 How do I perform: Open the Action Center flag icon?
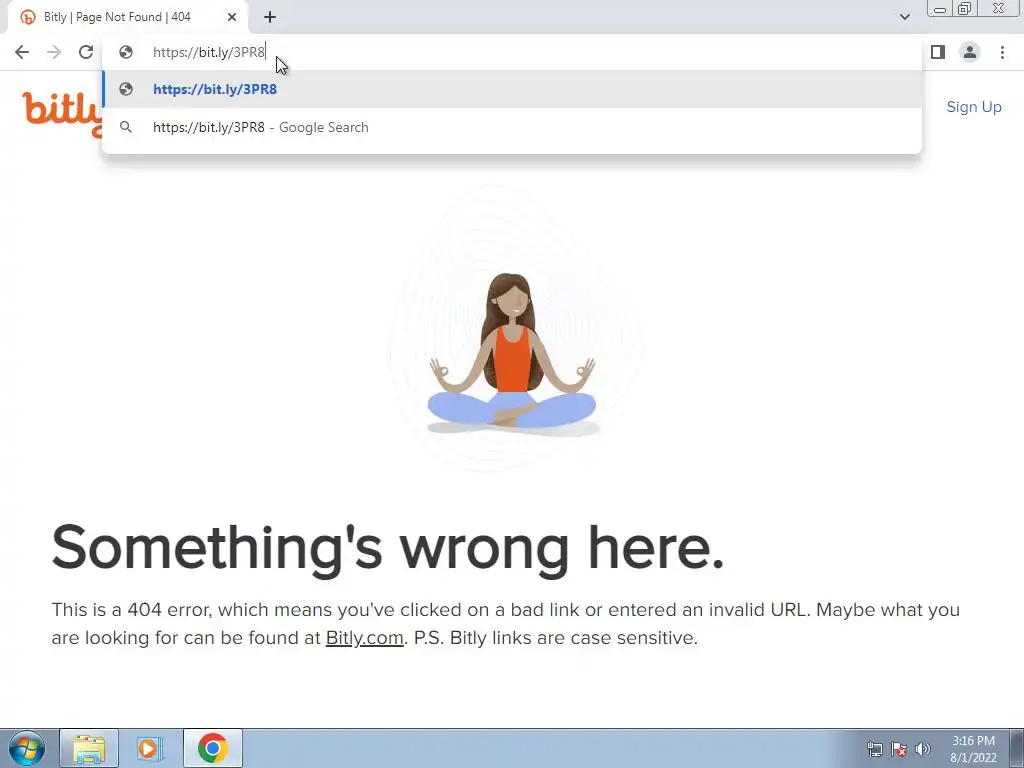[899, 749]
